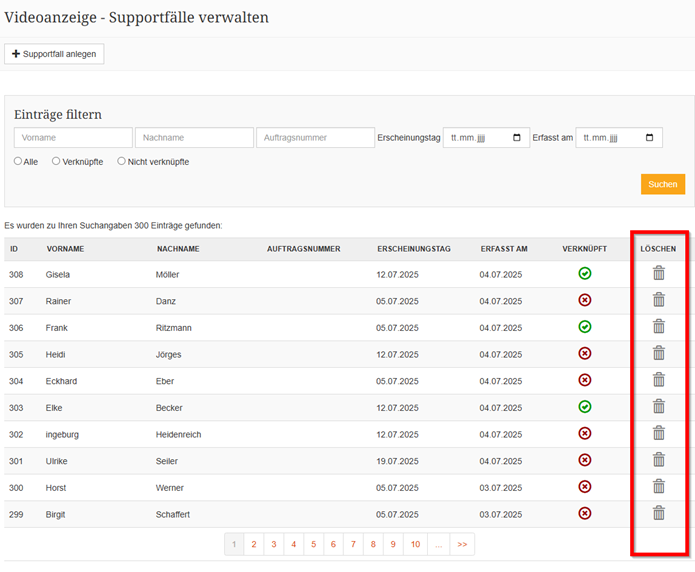Click red unlinked status icon for ID 305
The width and height of the screenshot is (695, 572).
(x=585, y=353)
